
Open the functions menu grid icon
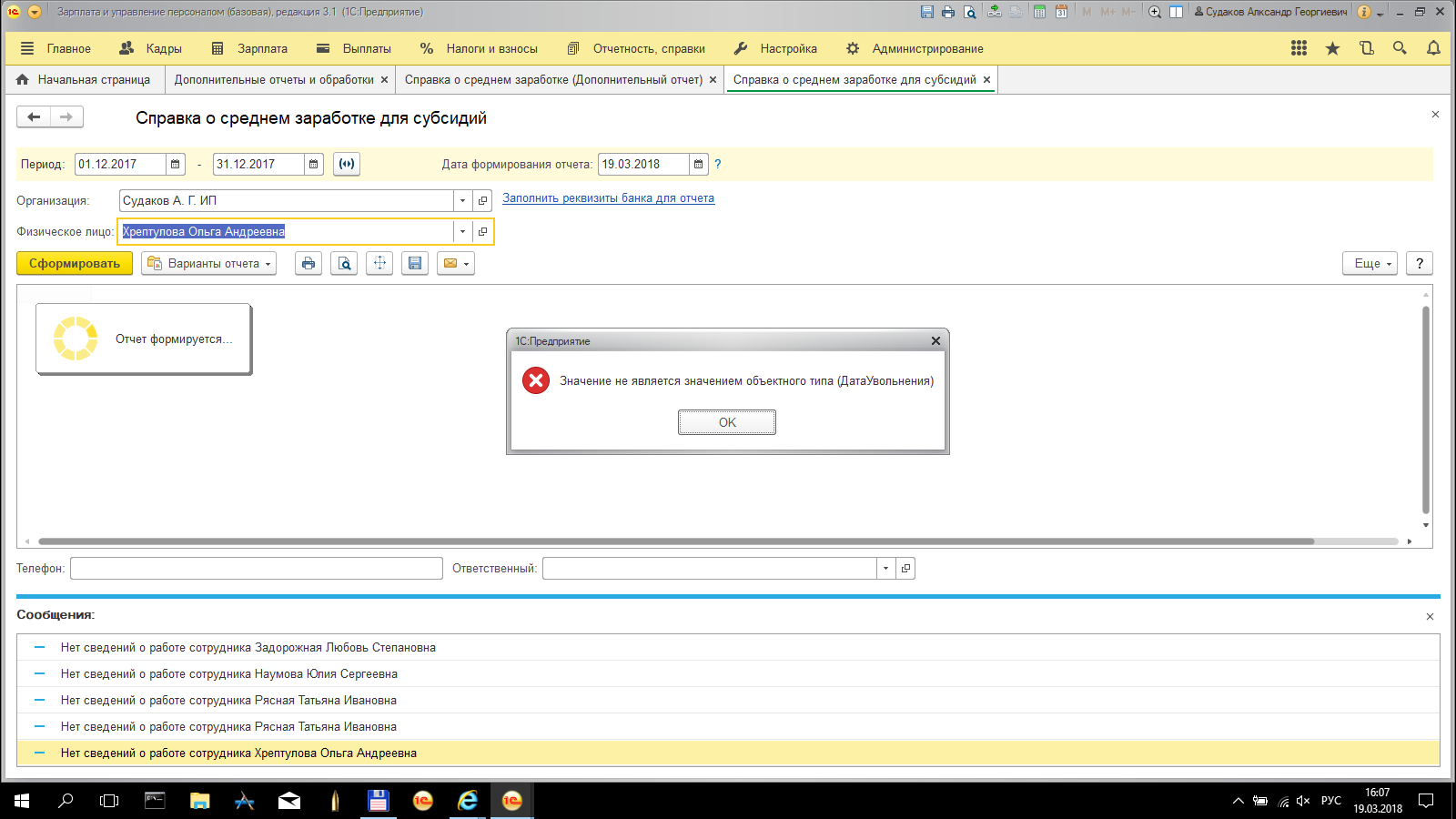tap(1299, 48)
